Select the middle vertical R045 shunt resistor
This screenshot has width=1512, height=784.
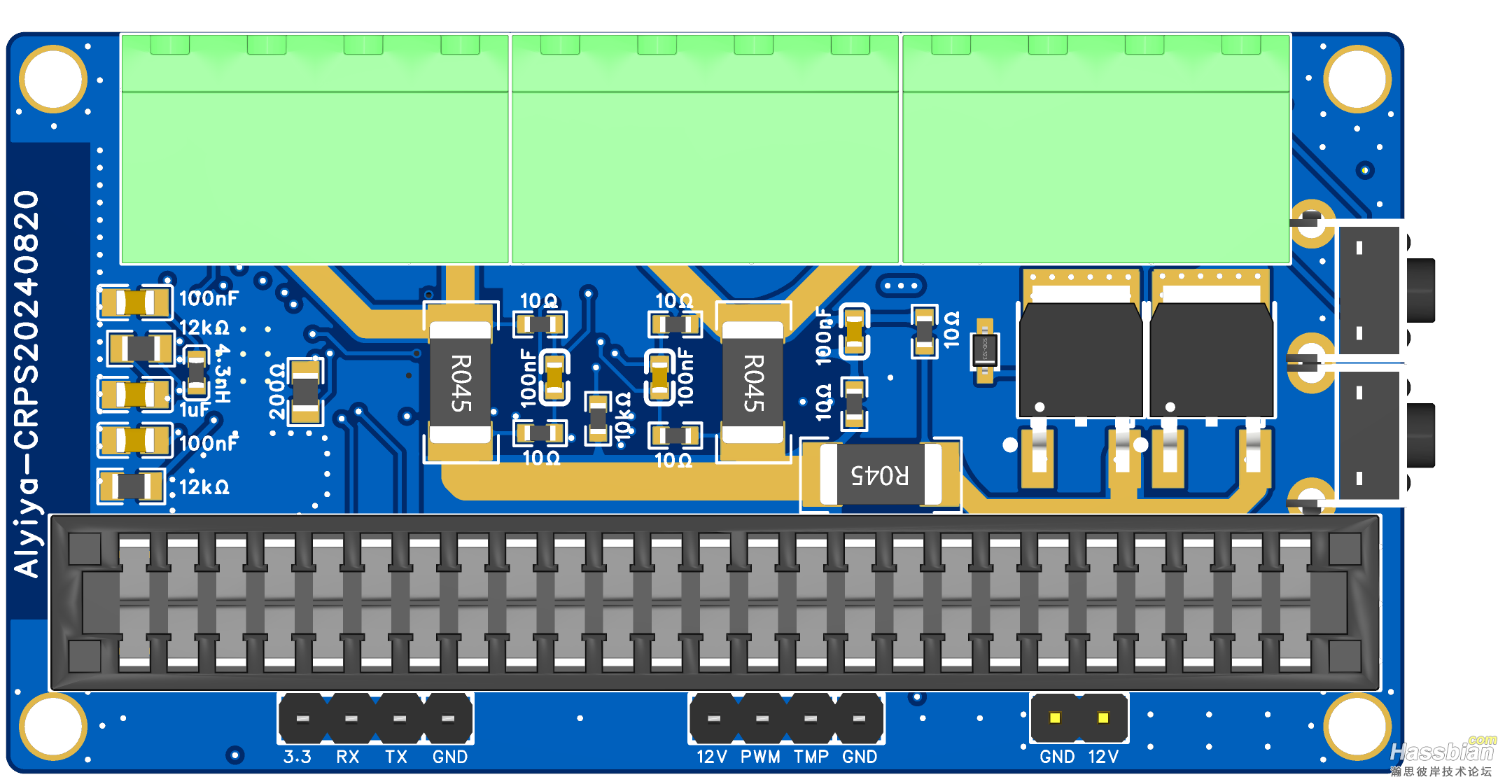click(752, 382)
